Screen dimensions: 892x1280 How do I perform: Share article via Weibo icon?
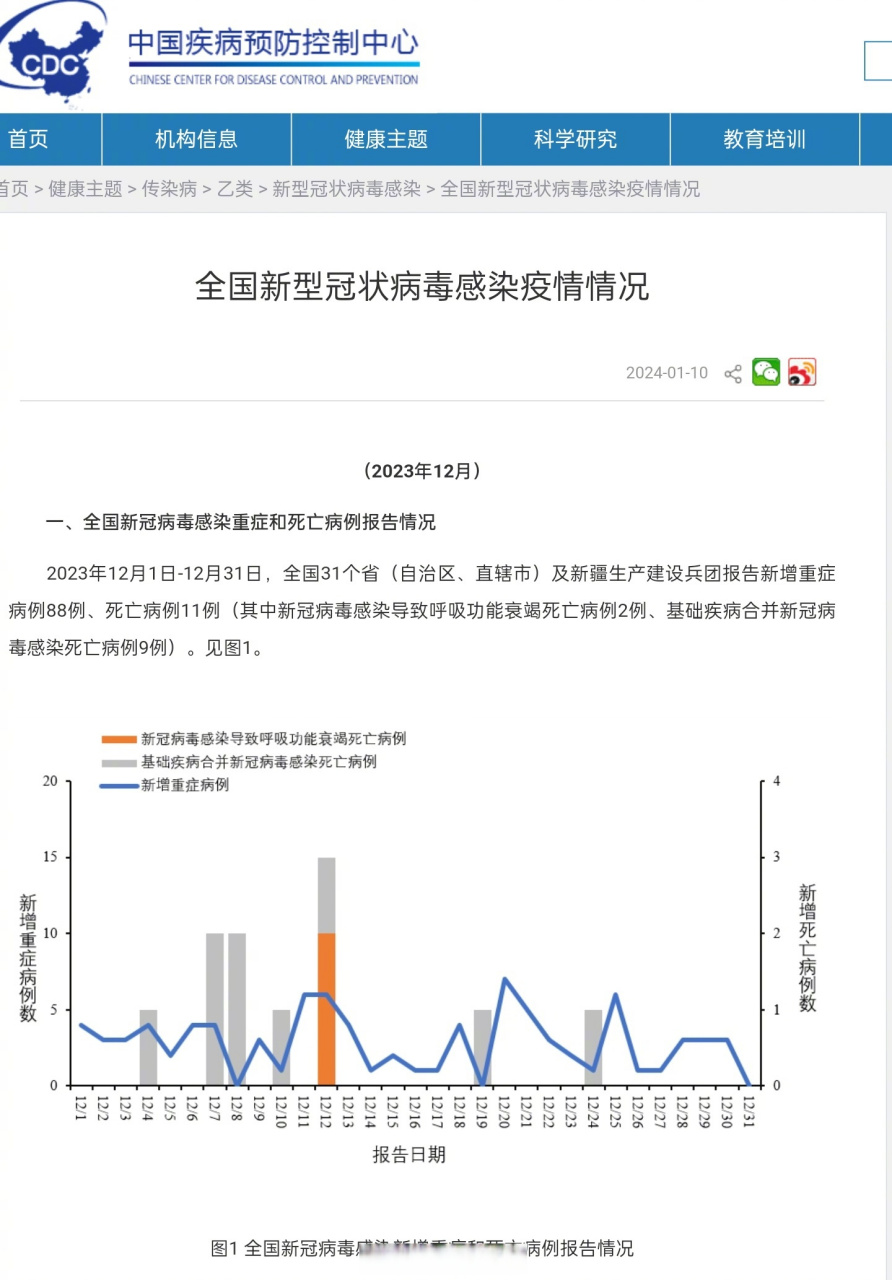click(802, 372)
